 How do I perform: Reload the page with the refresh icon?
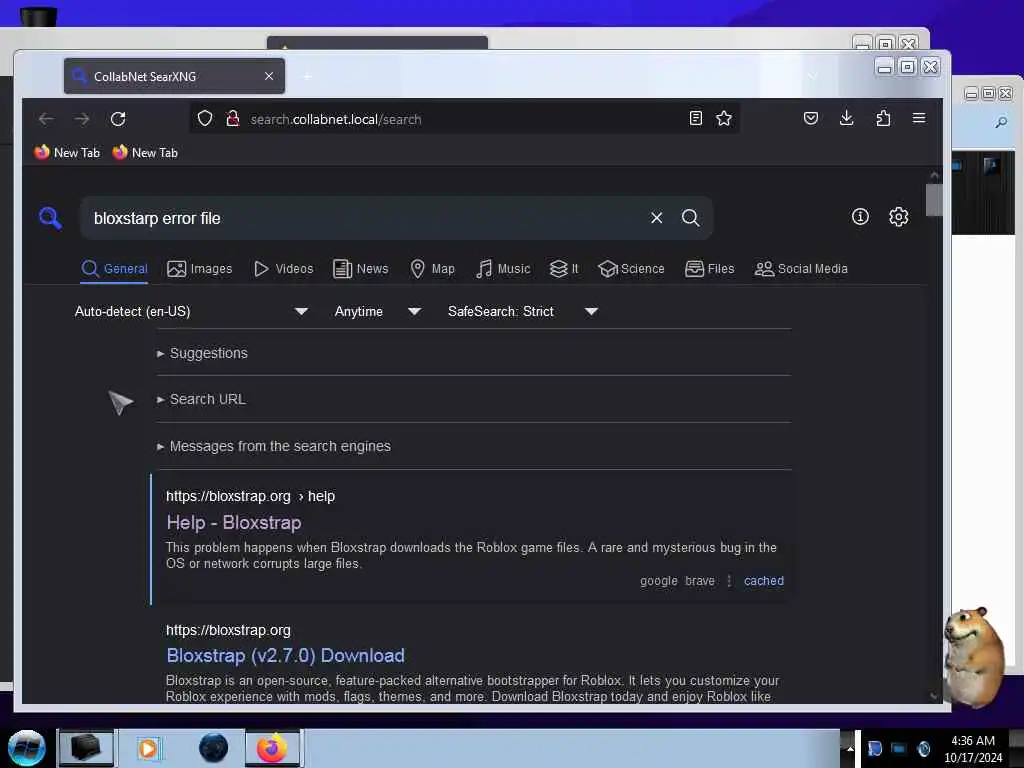[x=118, y=119]
